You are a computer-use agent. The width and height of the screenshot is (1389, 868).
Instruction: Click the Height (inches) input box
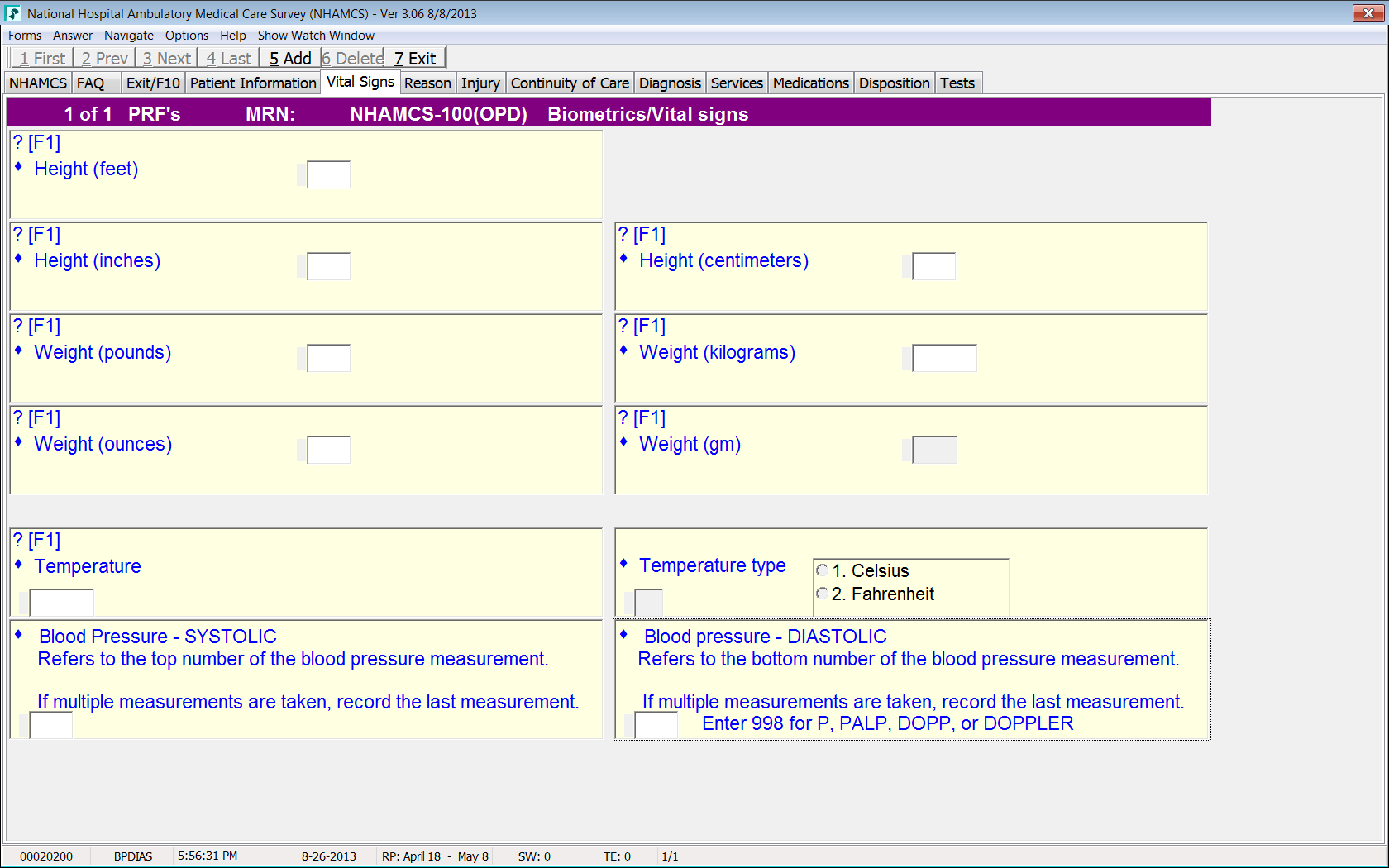329,266
